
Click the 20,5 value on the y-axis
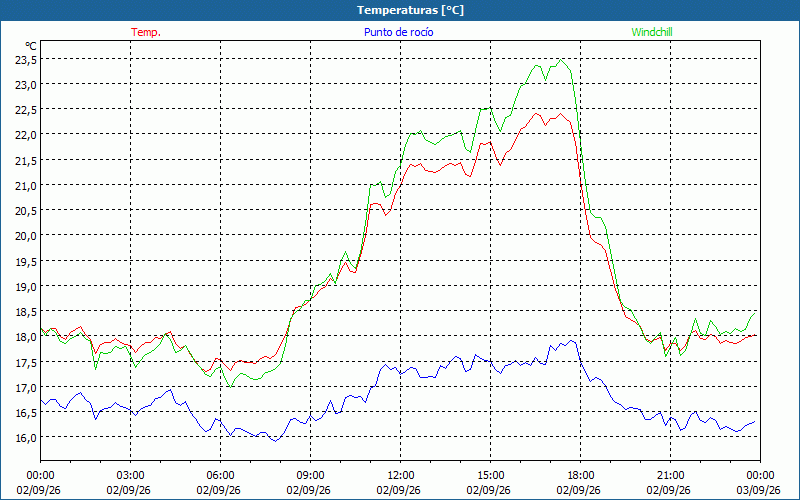coord(27,211)
